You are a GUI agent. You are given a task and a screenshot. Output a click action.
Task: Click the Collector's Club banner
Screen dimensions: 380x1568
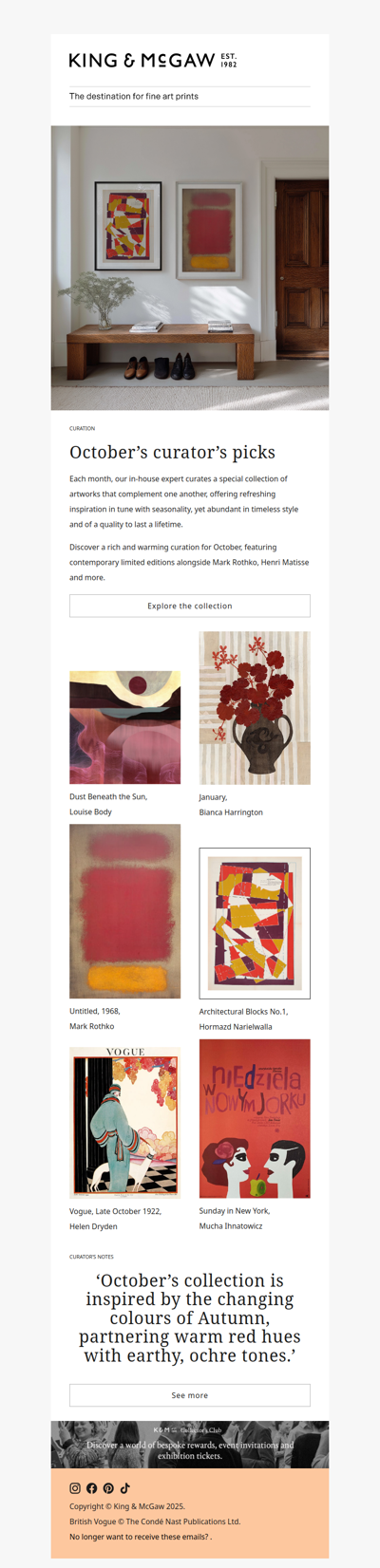[x=190, y=1445]
